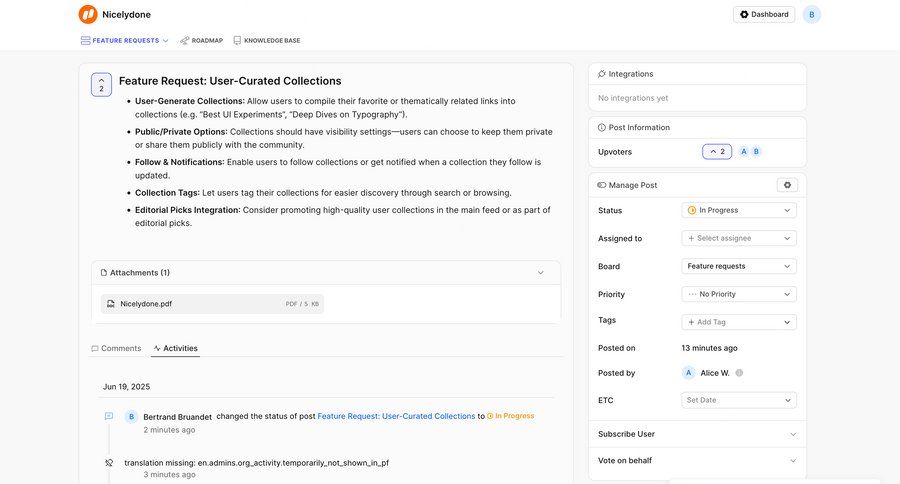The height and width of the screenshot is (484, 900).
Task: Click the comment icon next to Bertrand's activity
Action: click(x=109, y=416)
